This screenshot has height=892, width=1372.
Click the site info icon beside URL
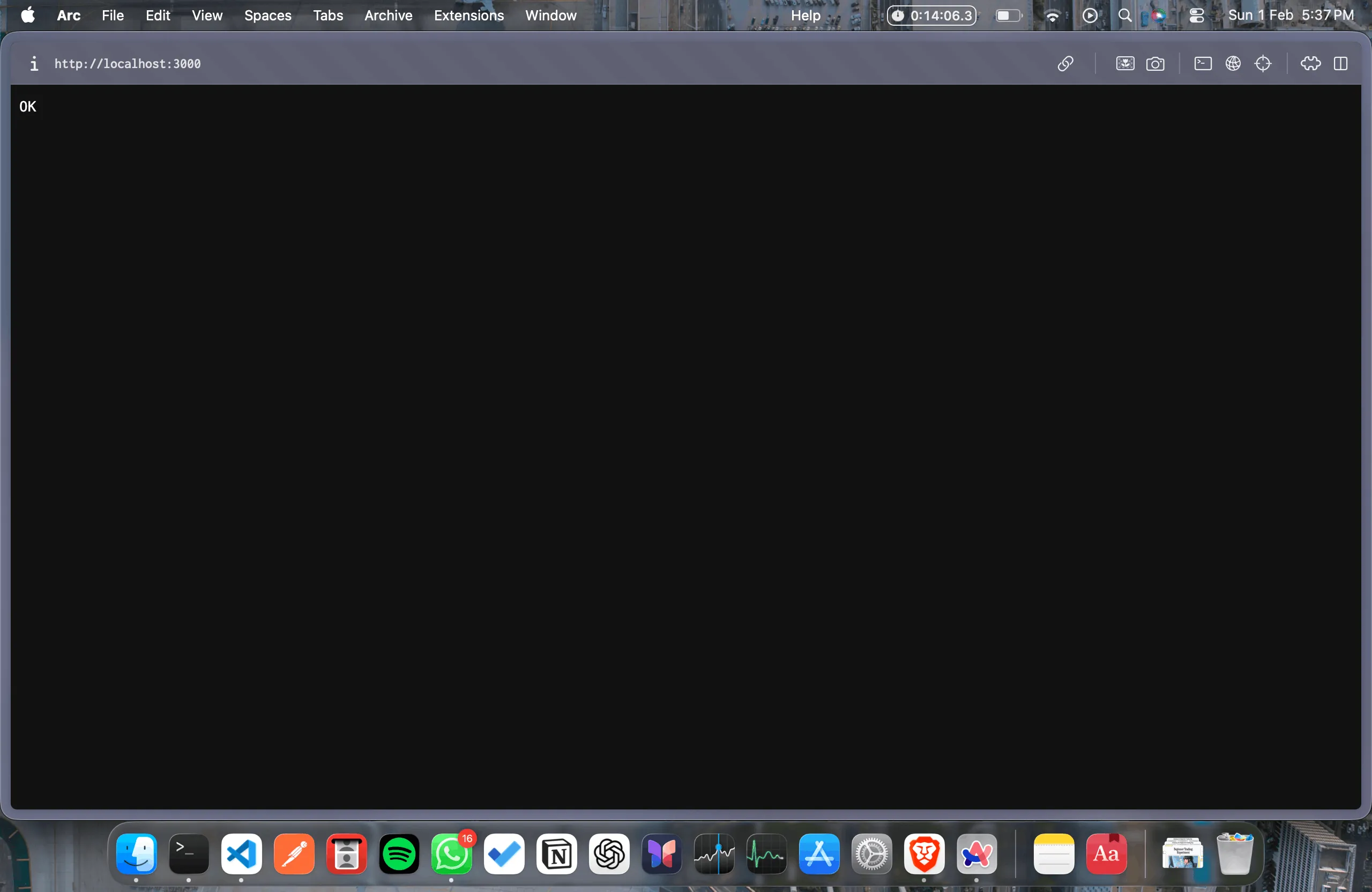[x=34, y=63]
